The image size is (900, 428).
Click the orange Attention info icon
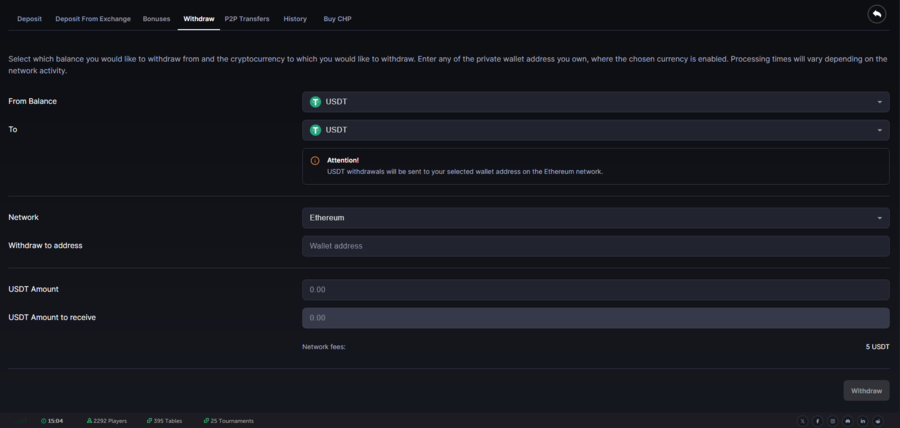pyautogui.click(x=315, y=161)
